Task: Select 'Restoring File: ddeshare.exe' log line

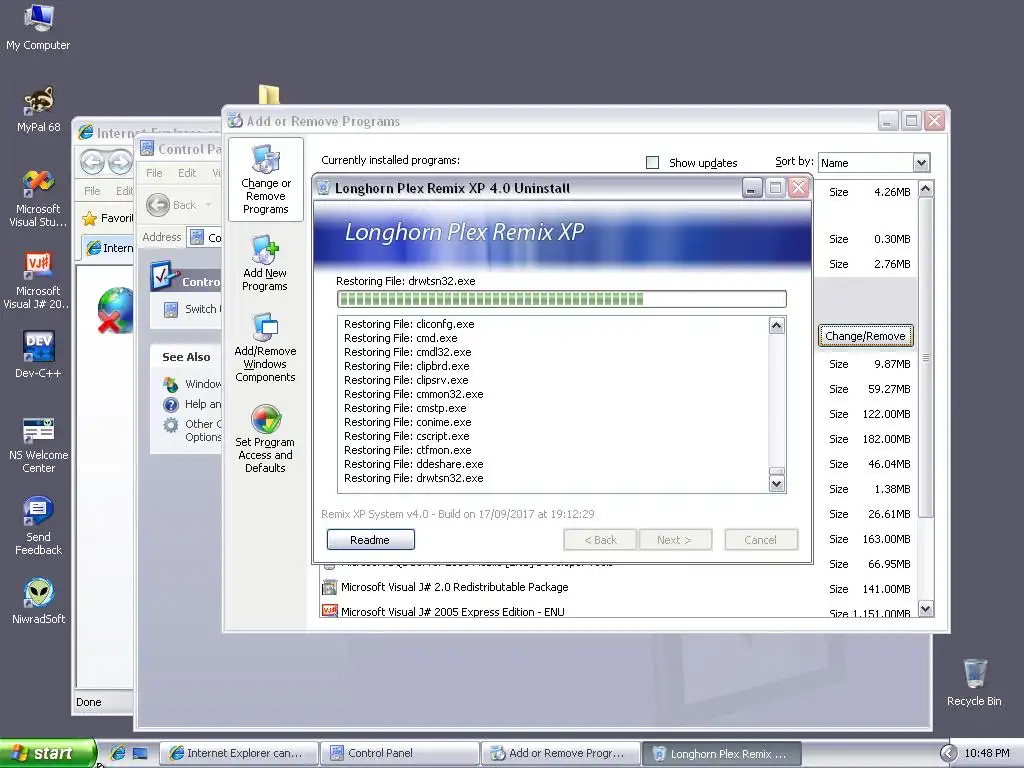Action: [x=413, y=464]
